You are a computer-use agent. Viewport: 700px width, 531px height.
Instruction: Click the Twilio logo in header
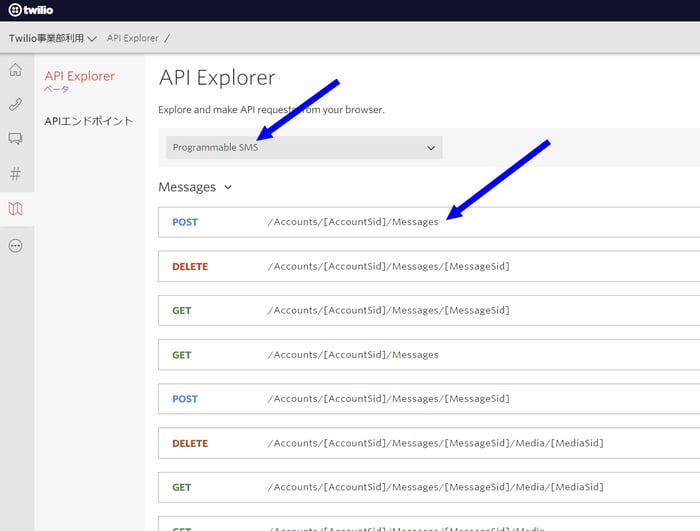[x=30, y=10]
